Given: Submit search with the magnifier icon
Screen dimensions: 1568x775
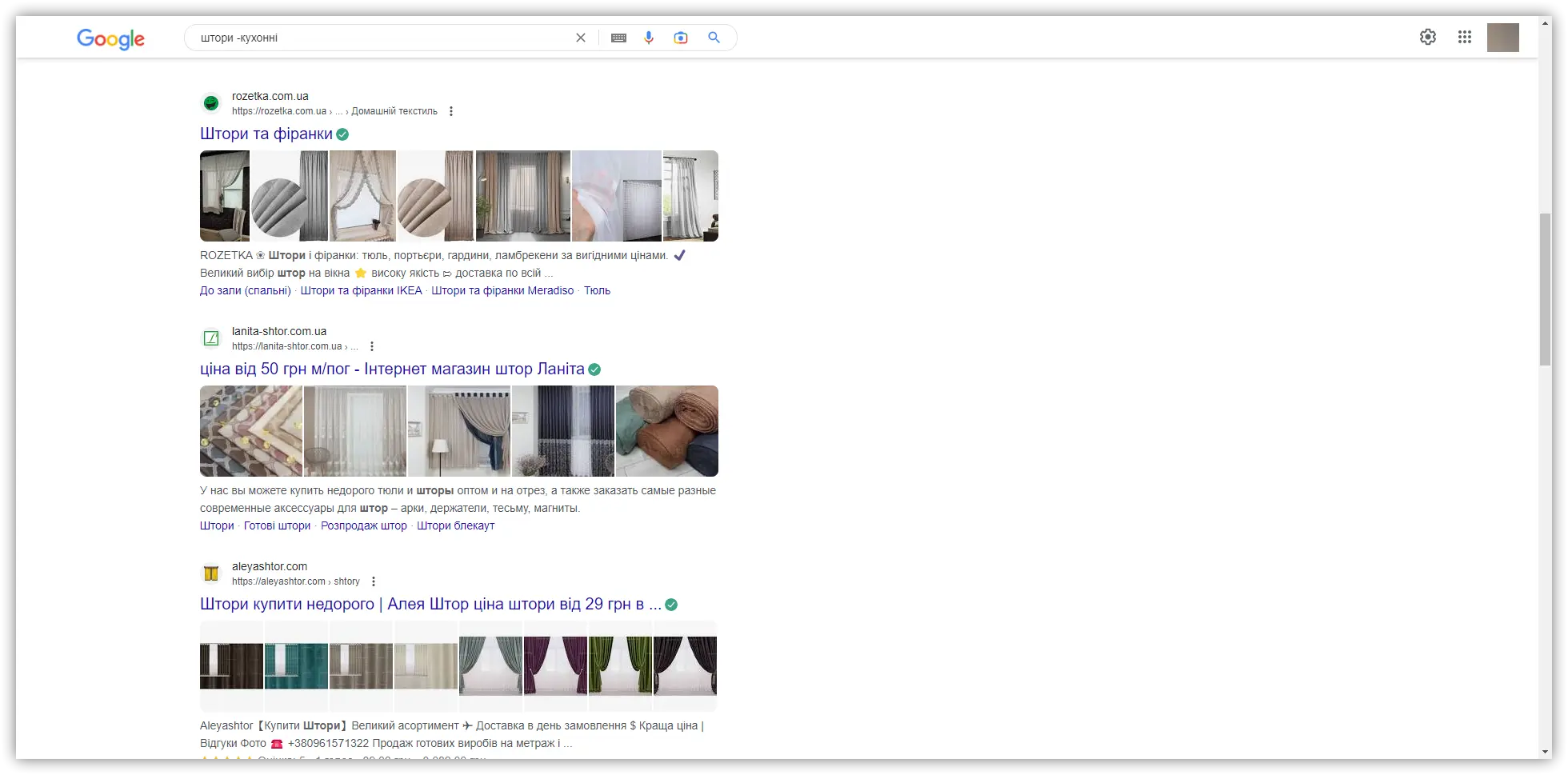Looking at the screenshot, I should tap(714, 38).
